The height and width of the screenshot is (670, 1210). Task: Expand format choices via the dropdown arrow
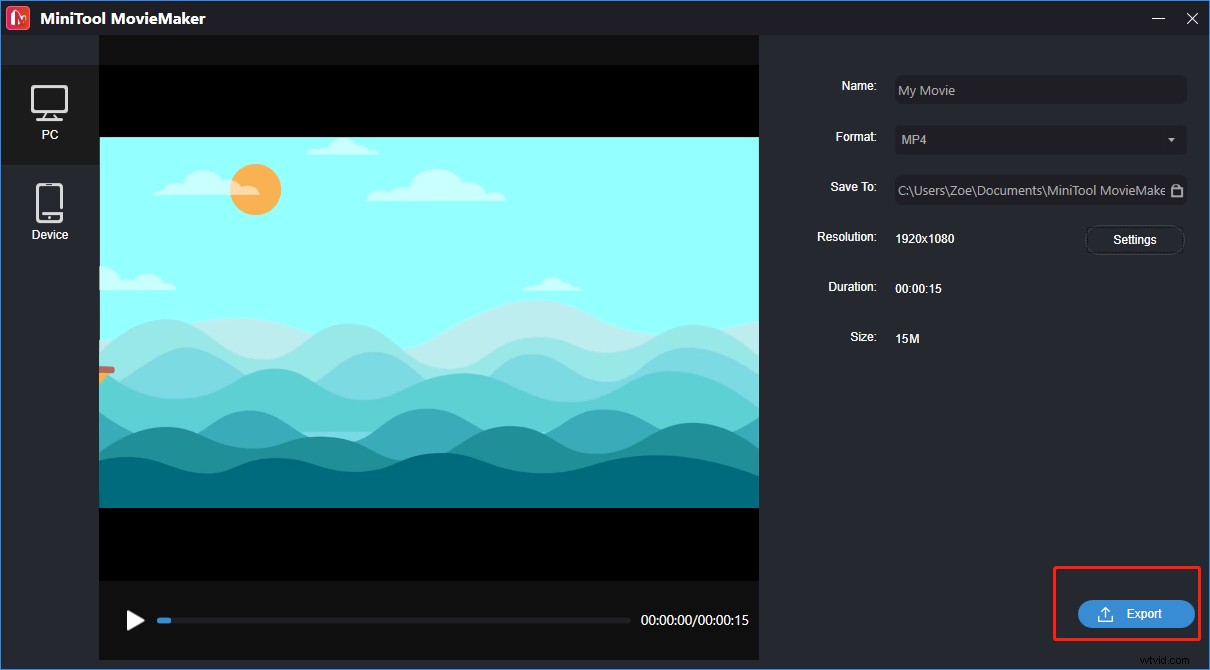coord(1173,139)
